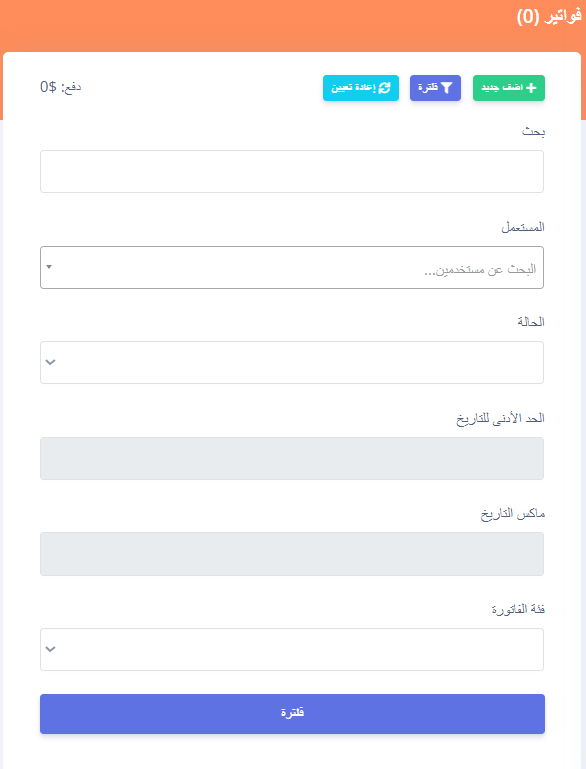586x769 pixels.
Task: Click the بحث field label
Action: (533, 131)
